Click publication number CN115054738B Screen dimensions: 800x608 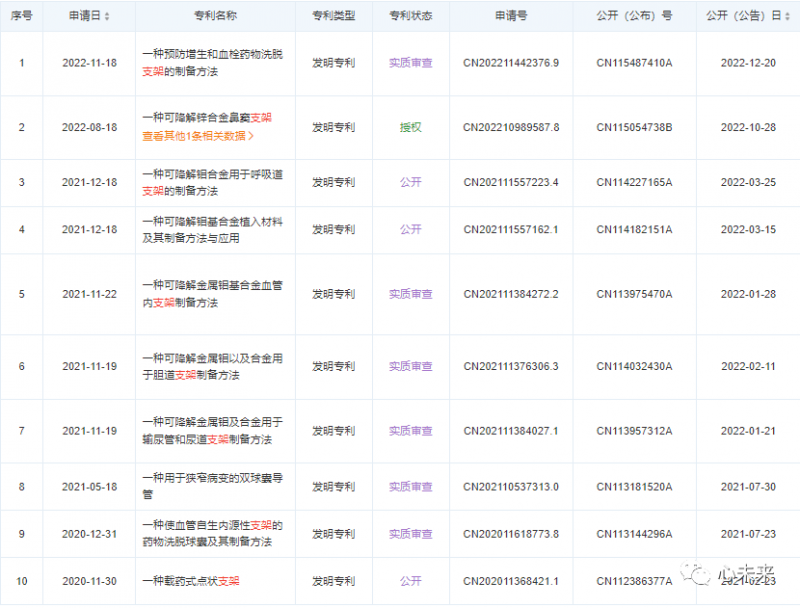634,127
